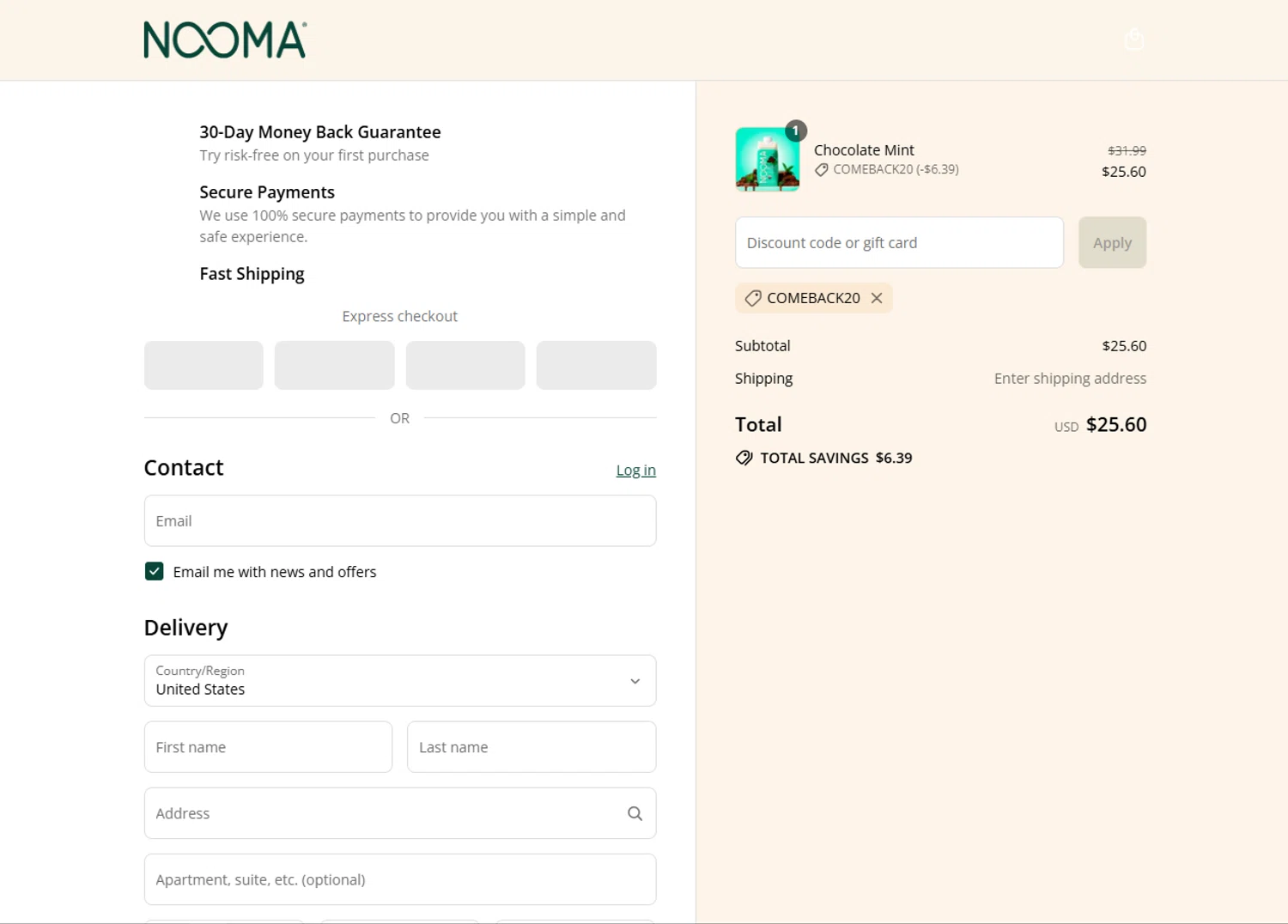Click the Log in link

[636, 470]
